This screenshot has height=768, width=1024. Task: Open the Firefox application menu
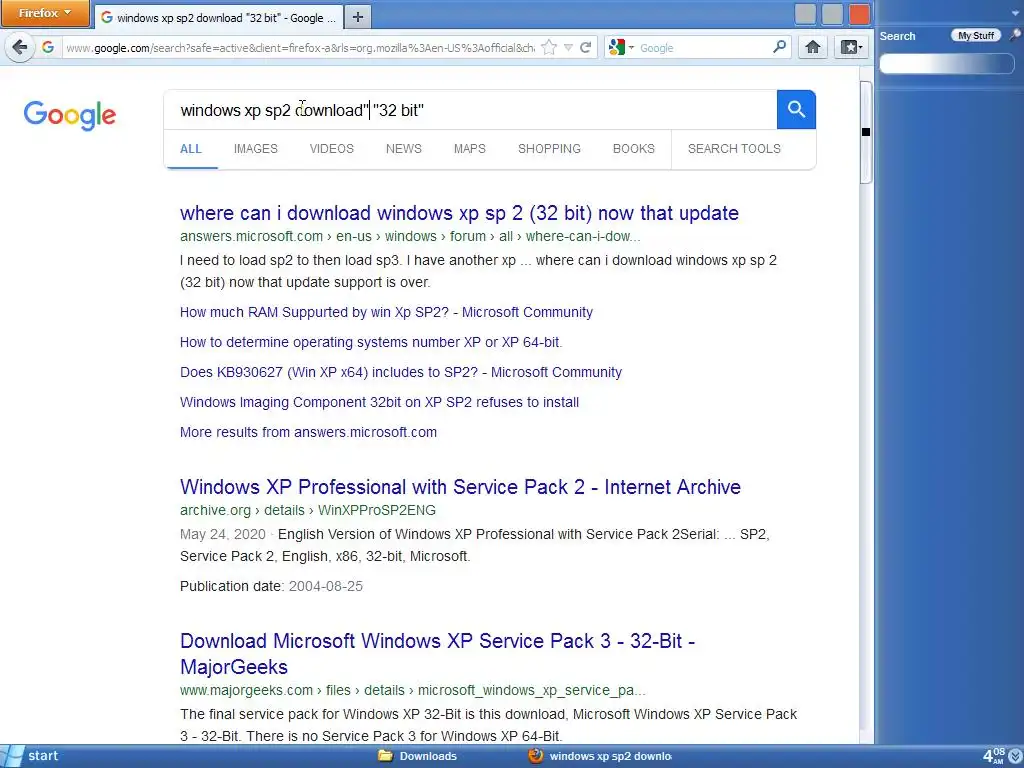[44, 13]
